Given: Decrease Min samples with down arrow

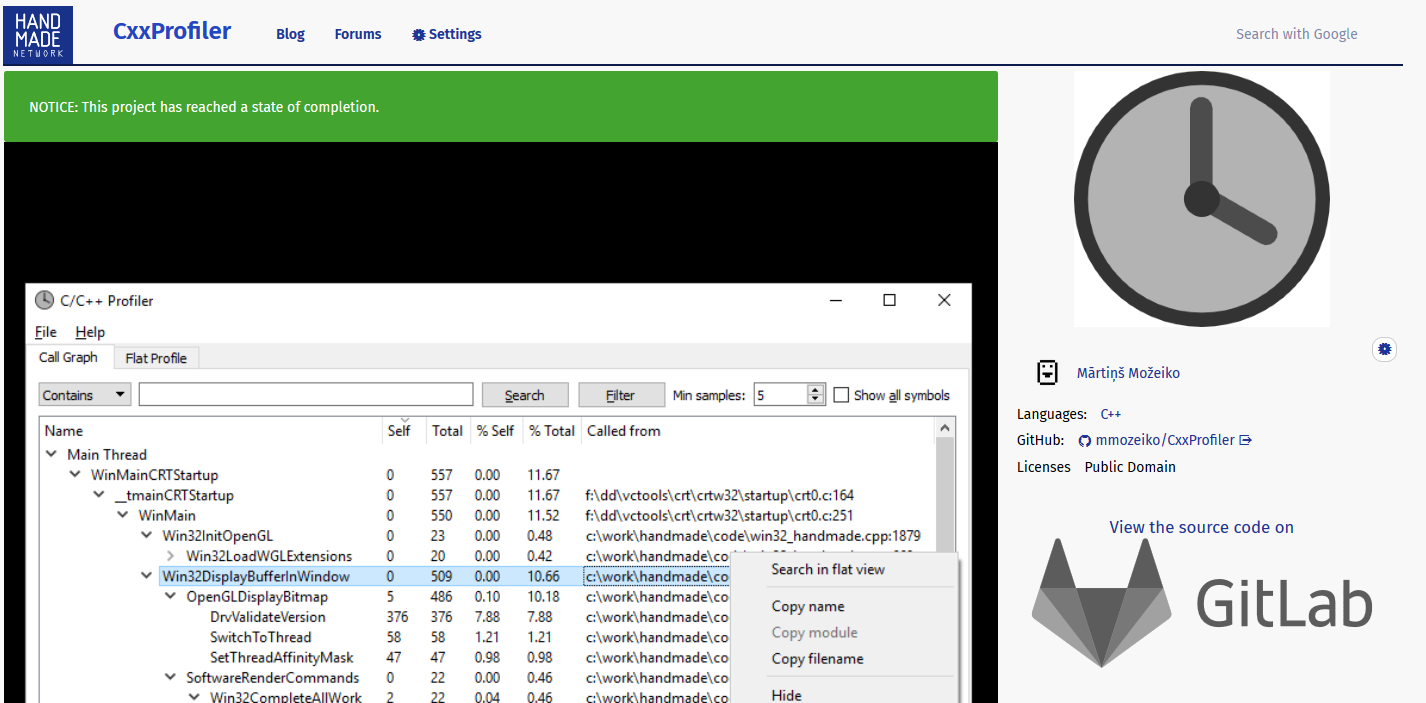Looking at the screenshot, I should 816,400.
